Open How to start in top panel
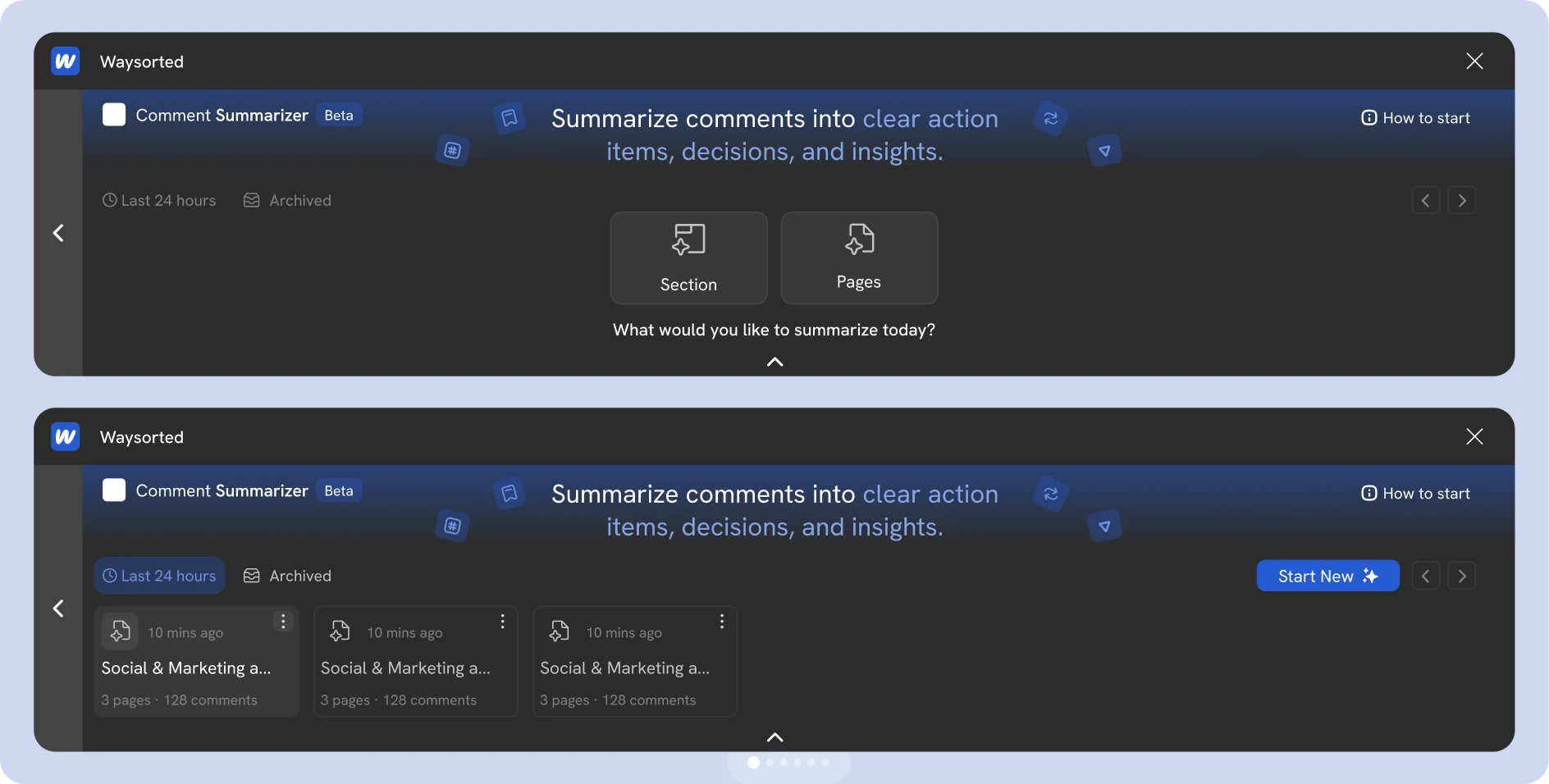Screen dimensions: 1549x784 tap(1415, 118)
